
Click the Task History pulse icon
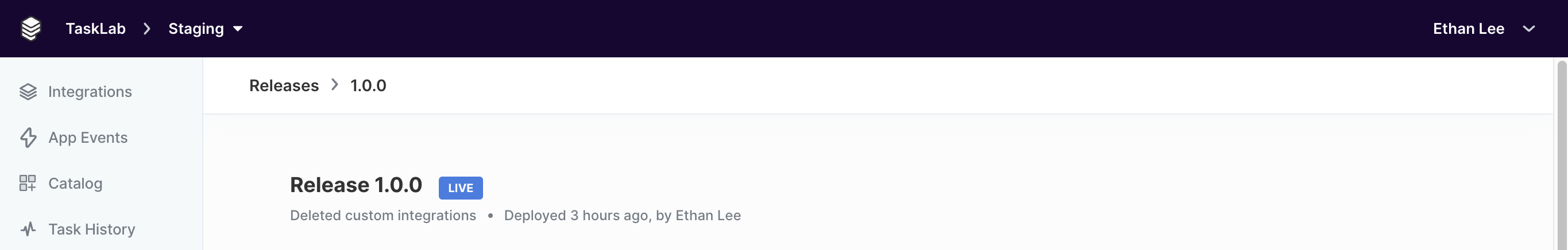click(28, 229)
